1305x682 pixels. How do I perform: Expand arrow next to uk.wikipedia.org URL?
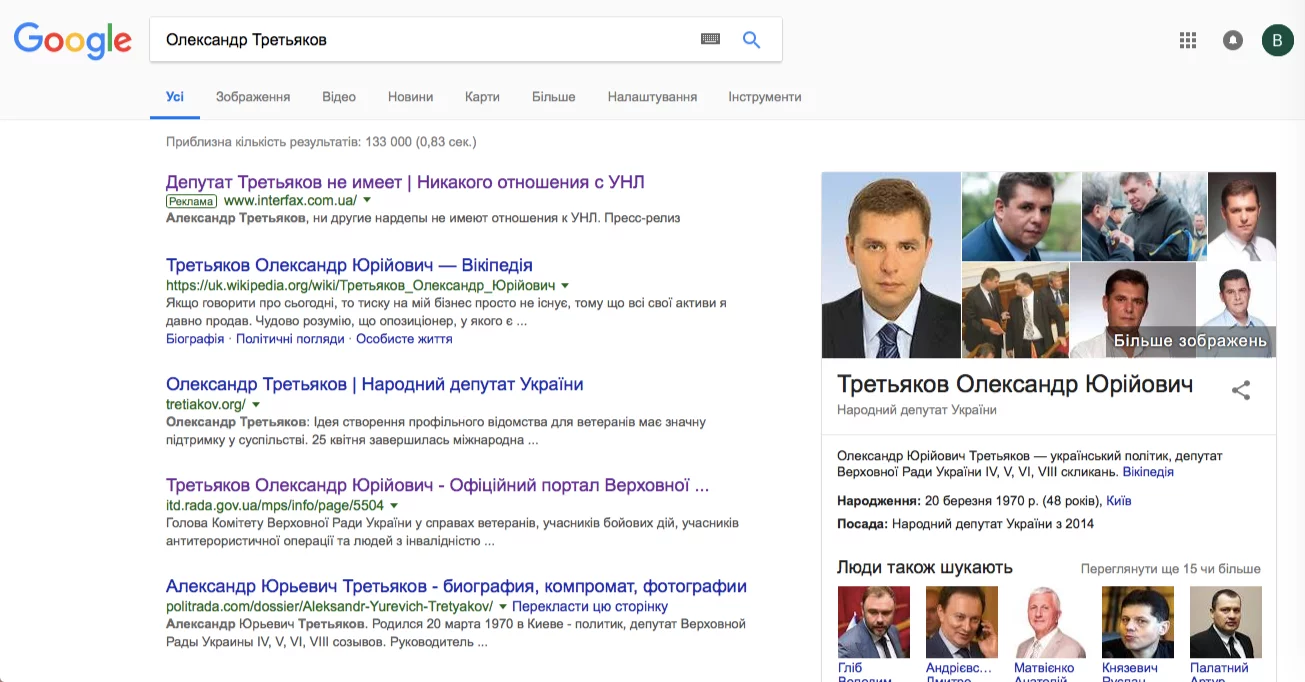[566, 286]
